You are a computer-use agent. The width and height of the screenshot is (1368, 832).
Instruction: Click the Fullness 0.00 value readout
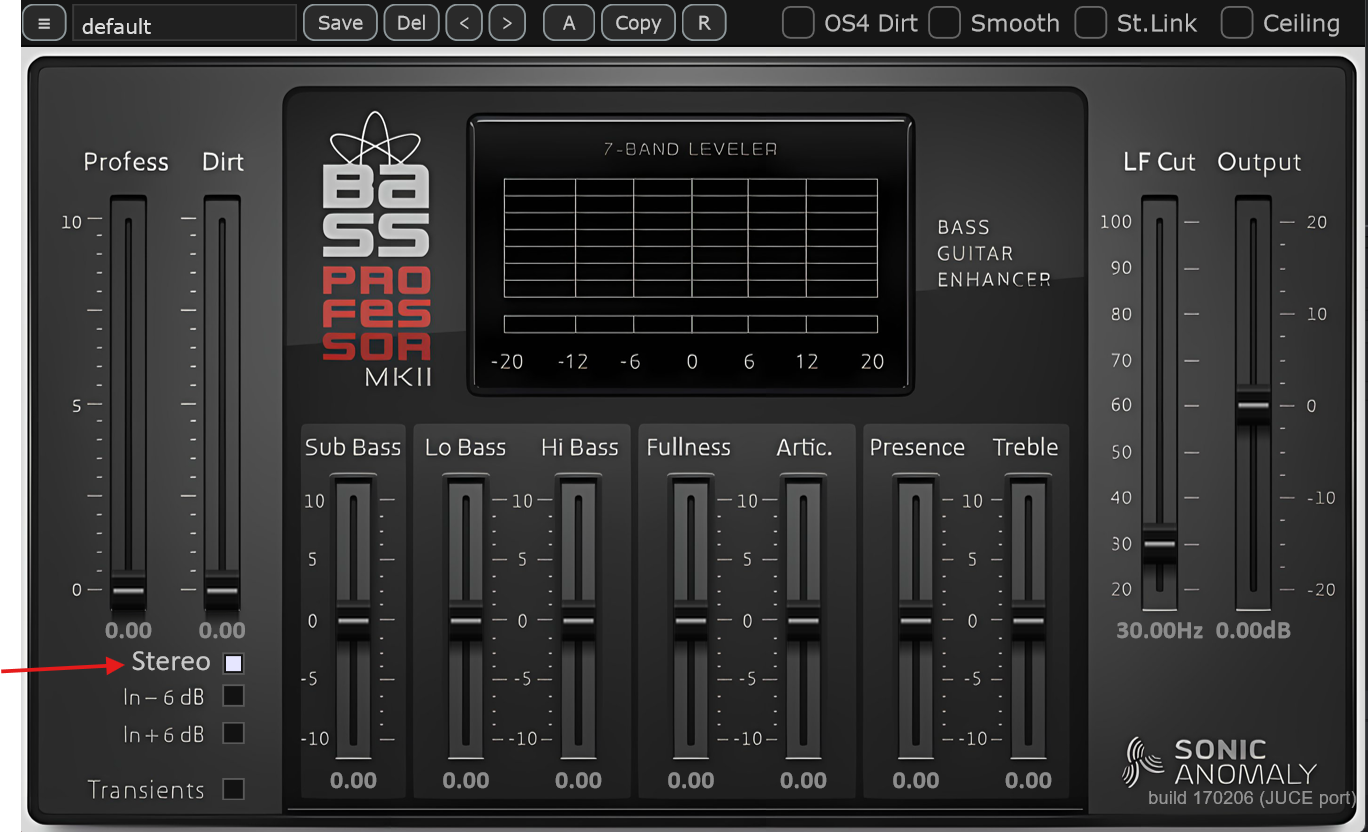690,781
